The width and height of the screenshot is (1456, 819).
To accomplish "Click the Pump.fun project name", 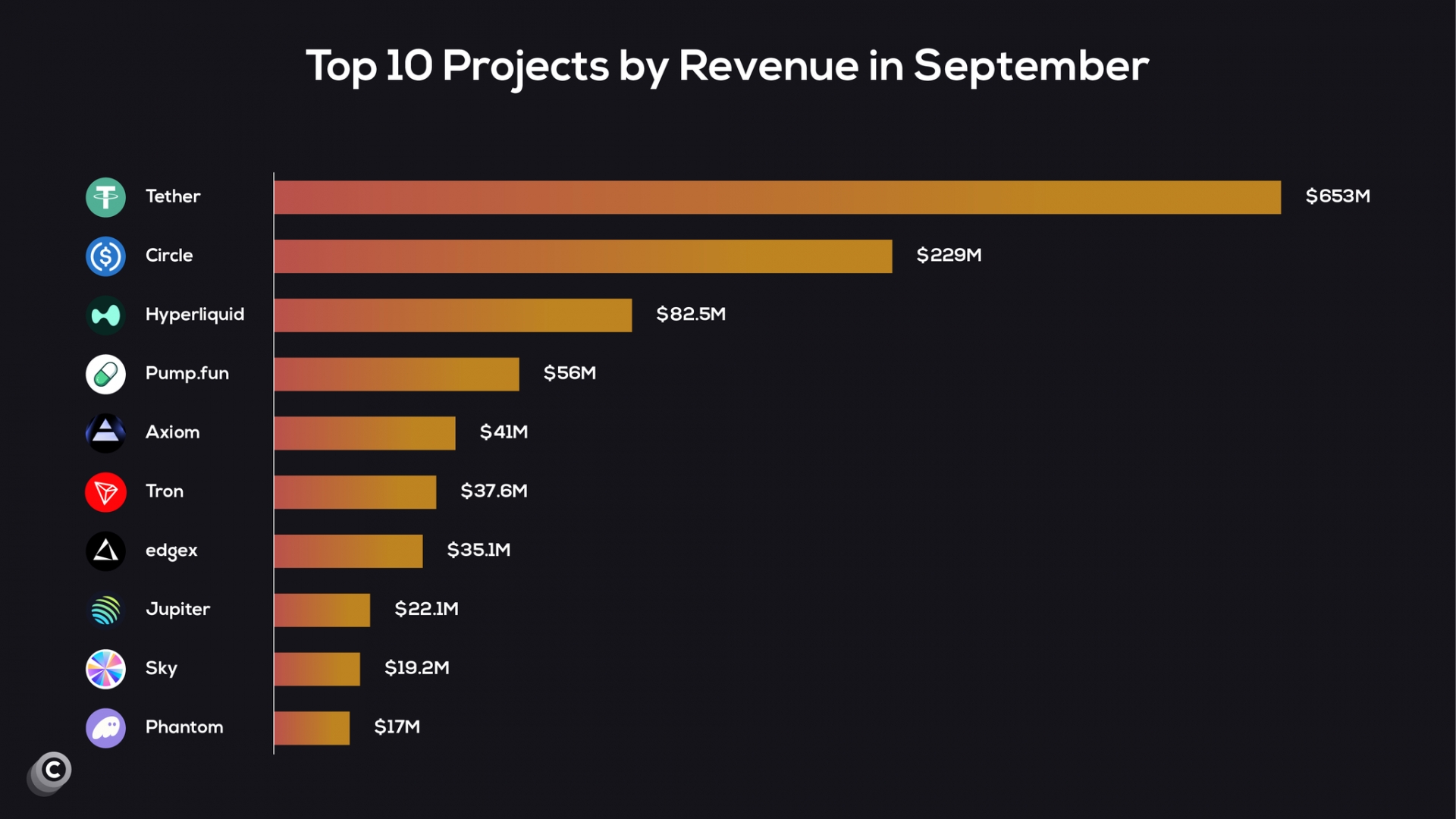I will [x=187, y=373].
